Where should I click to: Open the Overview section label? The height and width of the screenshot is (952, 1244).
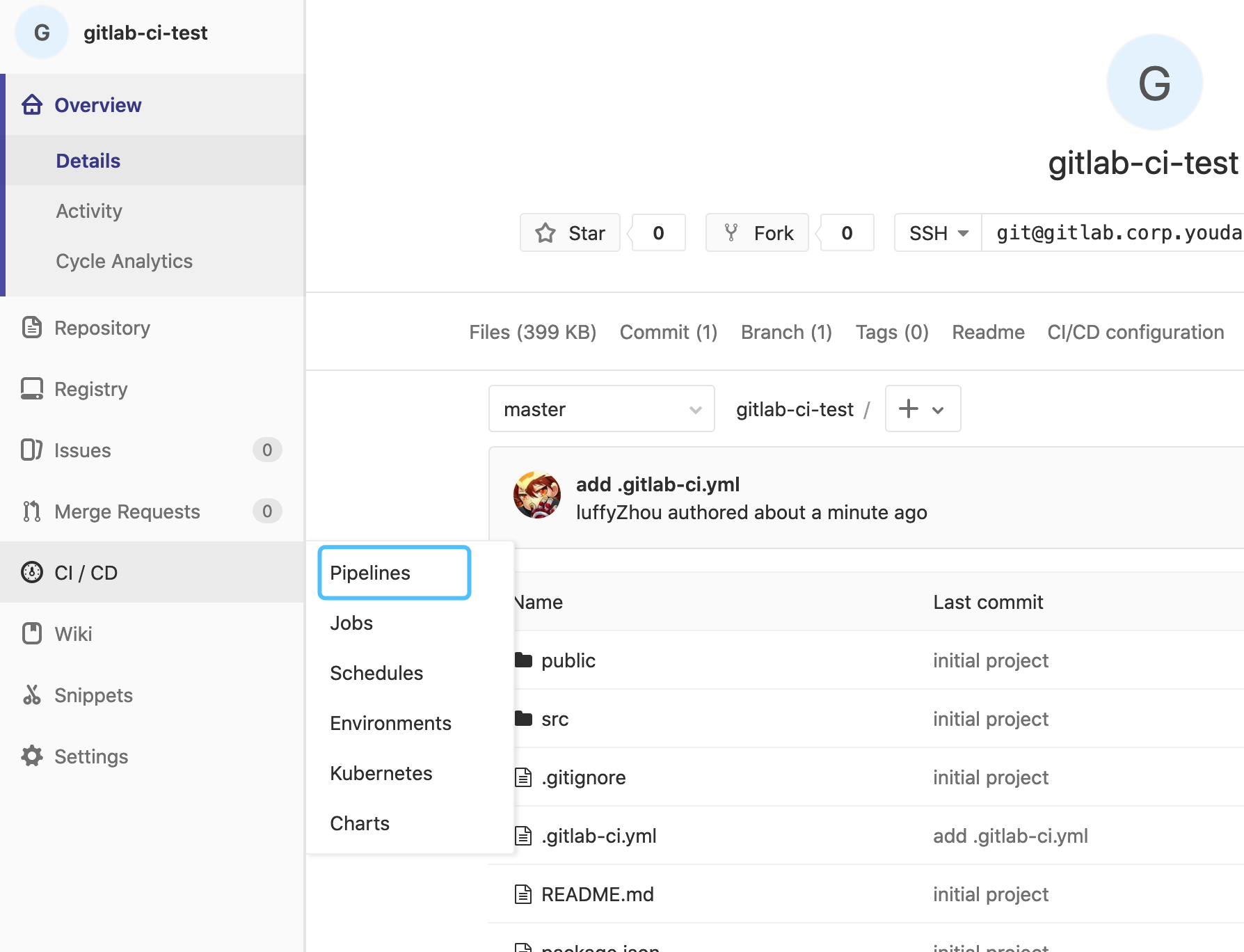coord(98,105)
